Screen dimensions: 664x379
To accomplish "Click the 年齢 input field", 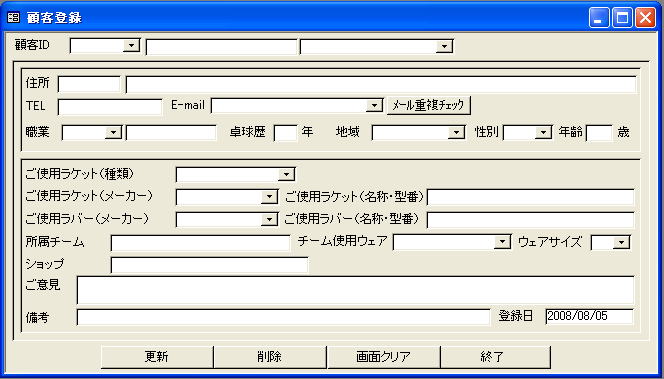I will click(x=599, y=133).
